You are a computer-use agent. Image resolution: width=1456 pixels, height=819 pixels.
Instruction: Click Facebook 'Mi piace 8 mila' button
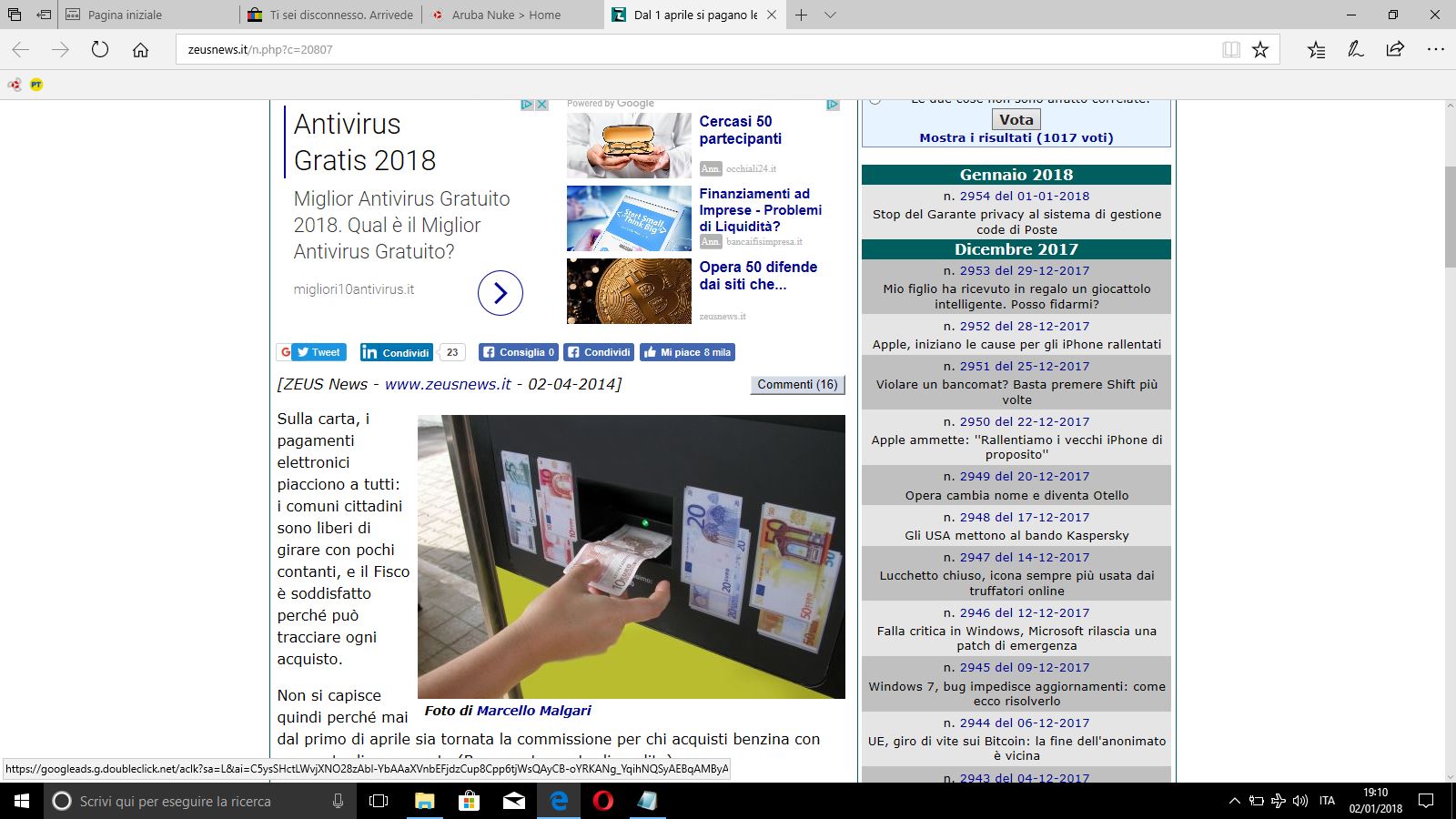[687, 352]
